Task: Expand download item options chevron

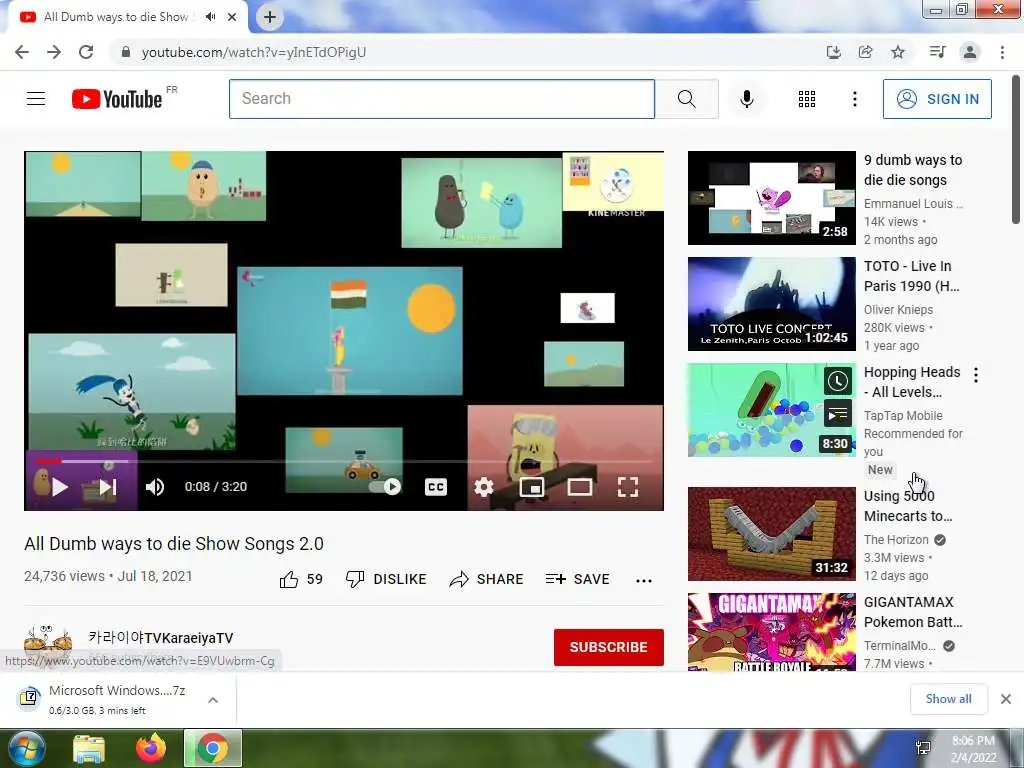Action: [213, 699]
